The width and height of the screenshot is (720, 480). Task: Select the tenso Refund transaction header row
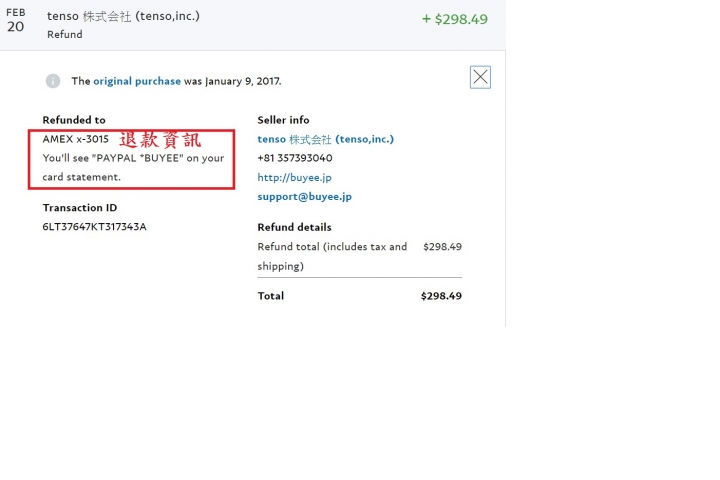coord(253,25)
